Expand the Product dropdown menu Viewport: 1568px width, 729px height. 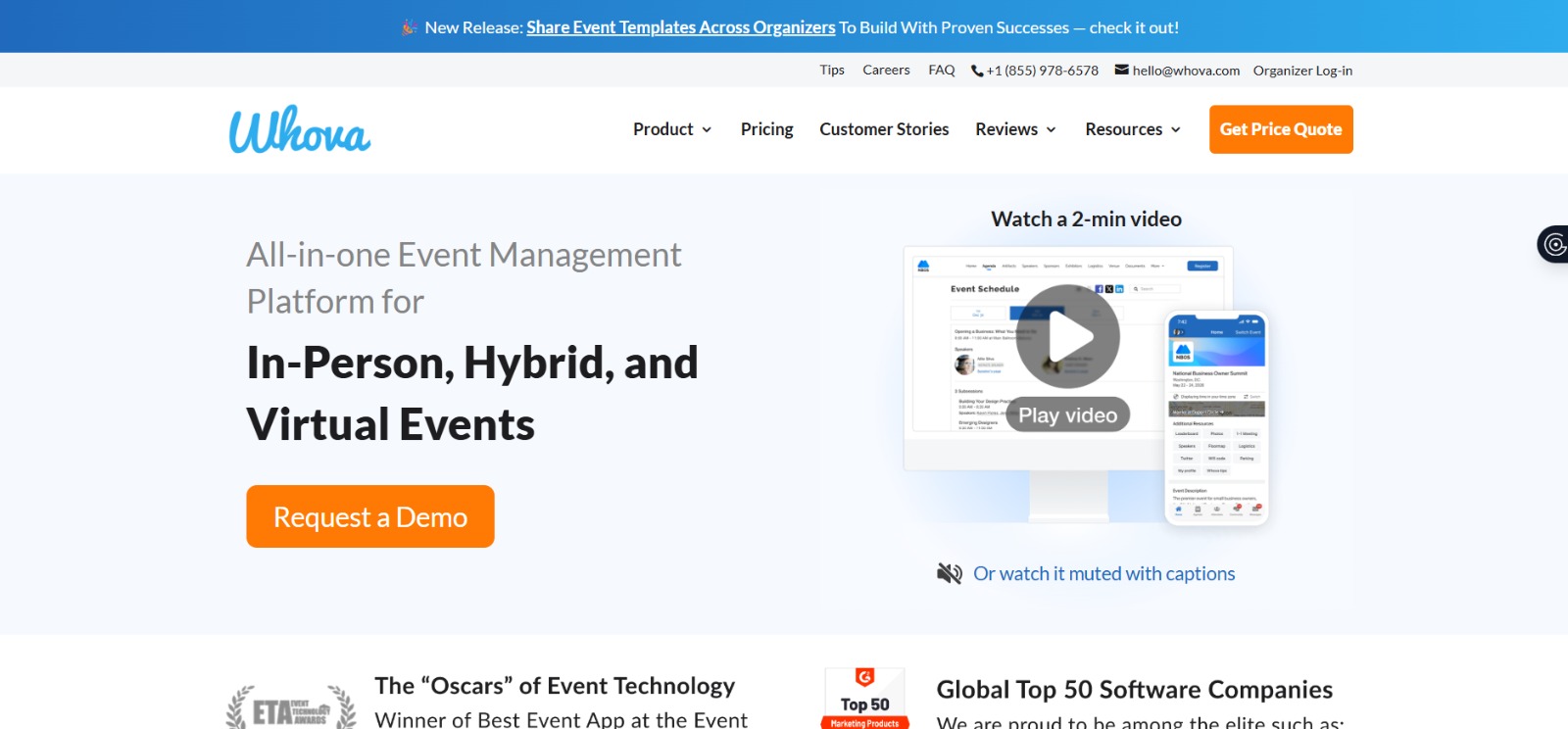(x=672, y=129)
